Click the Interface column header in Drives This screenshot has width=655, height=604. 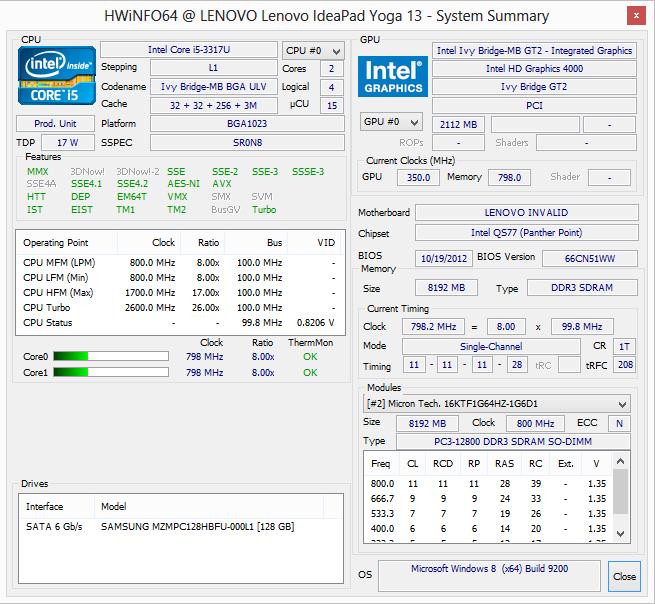(56, 507)
